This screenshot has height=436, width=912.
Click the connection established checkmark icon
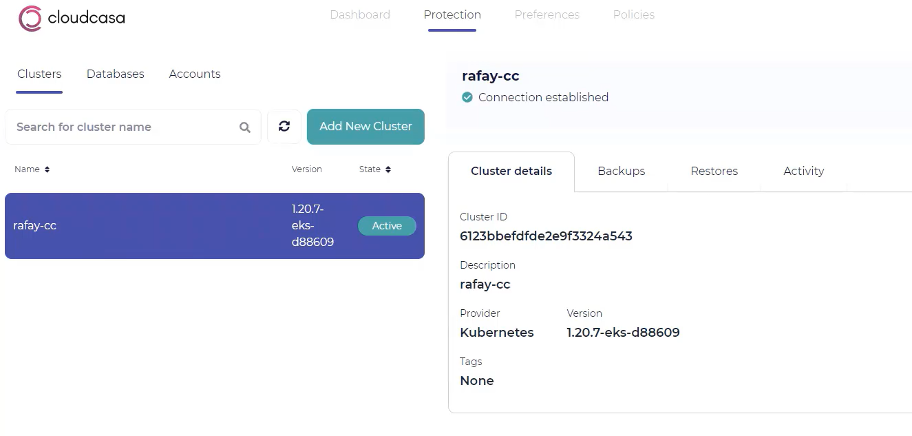(x=467, y=97)
